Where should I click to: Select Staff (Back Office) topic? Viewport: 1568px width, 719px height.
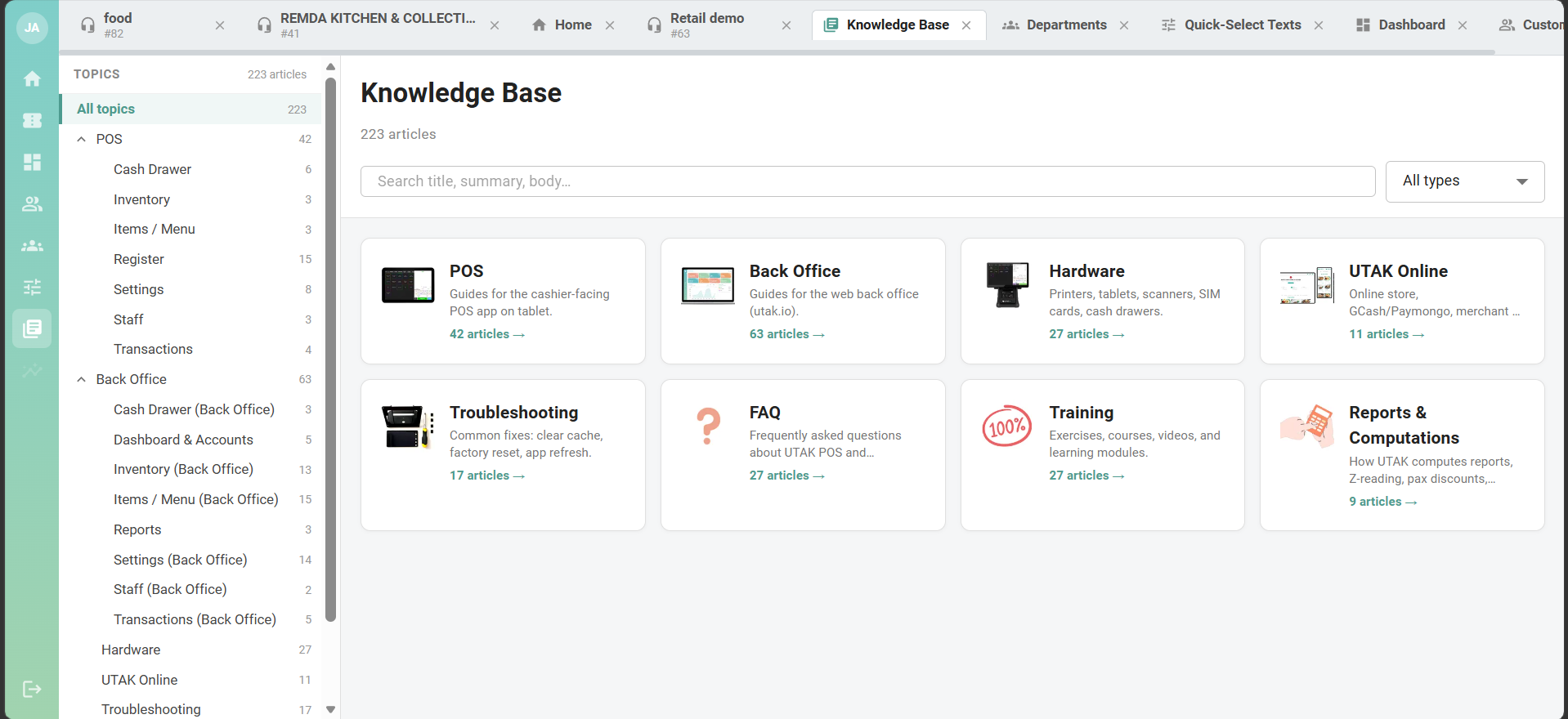191,589
